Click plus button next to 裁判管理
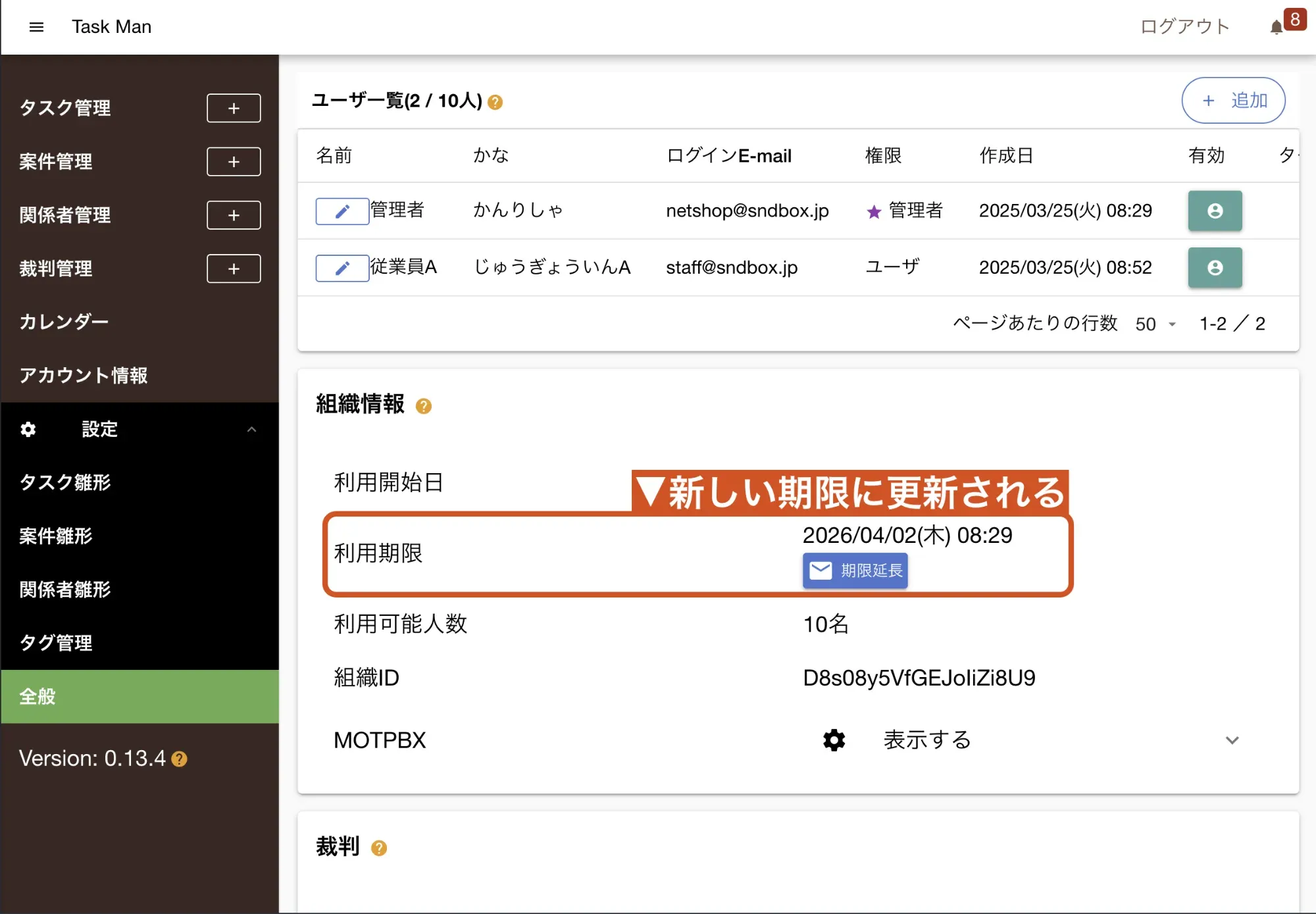 tap(234, 268)
